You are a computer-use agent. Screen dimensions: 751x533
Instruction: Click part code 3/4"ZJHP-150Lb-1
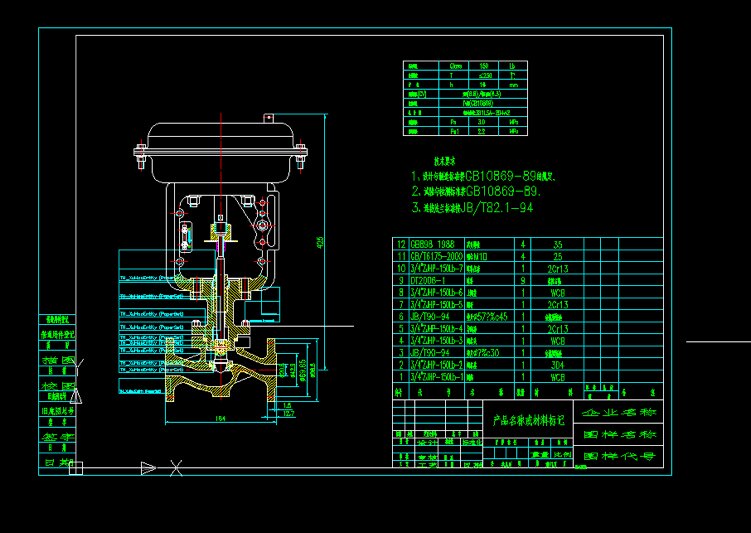coord(437,377)
